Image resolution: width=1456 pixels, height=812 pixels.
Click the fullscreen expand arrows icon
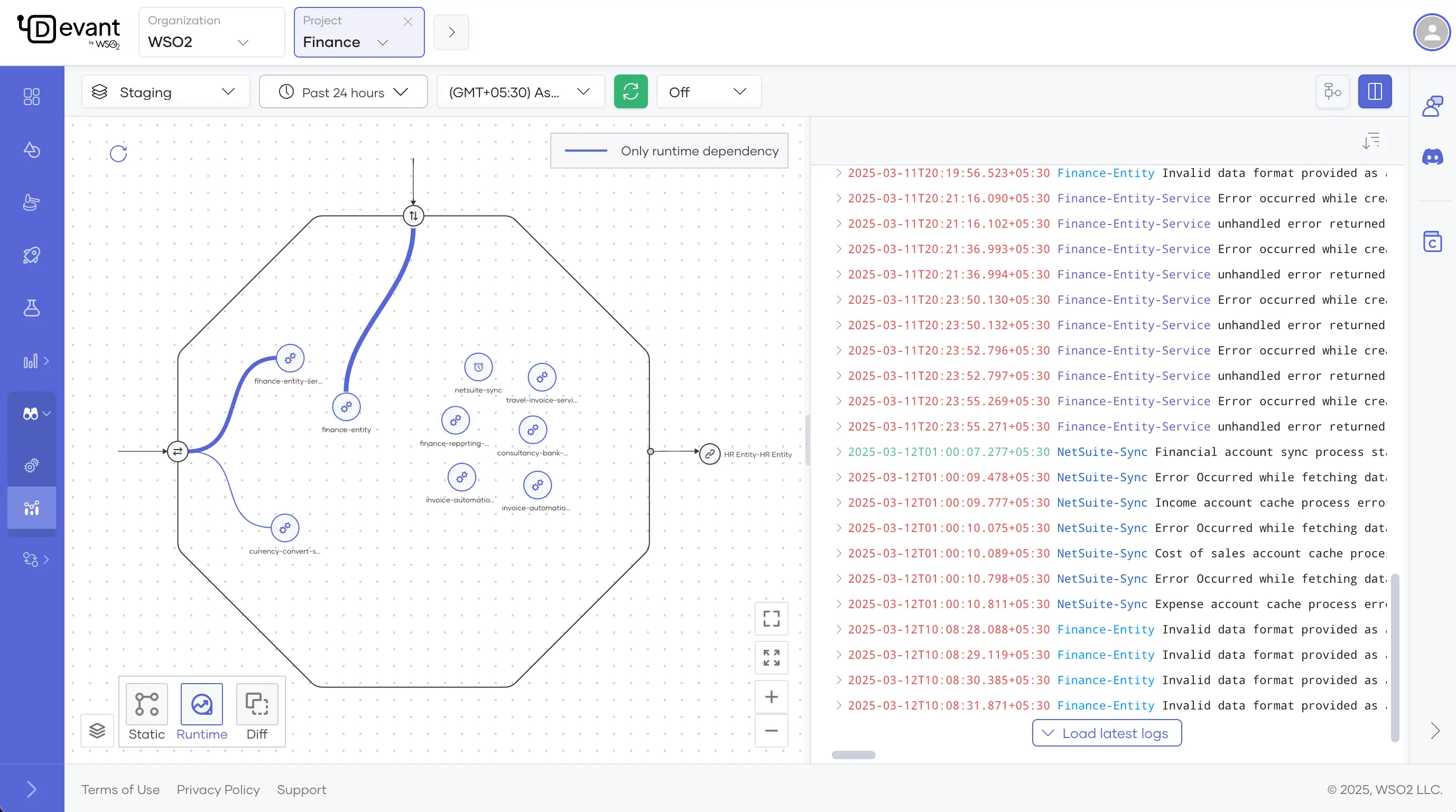[772, 658]
